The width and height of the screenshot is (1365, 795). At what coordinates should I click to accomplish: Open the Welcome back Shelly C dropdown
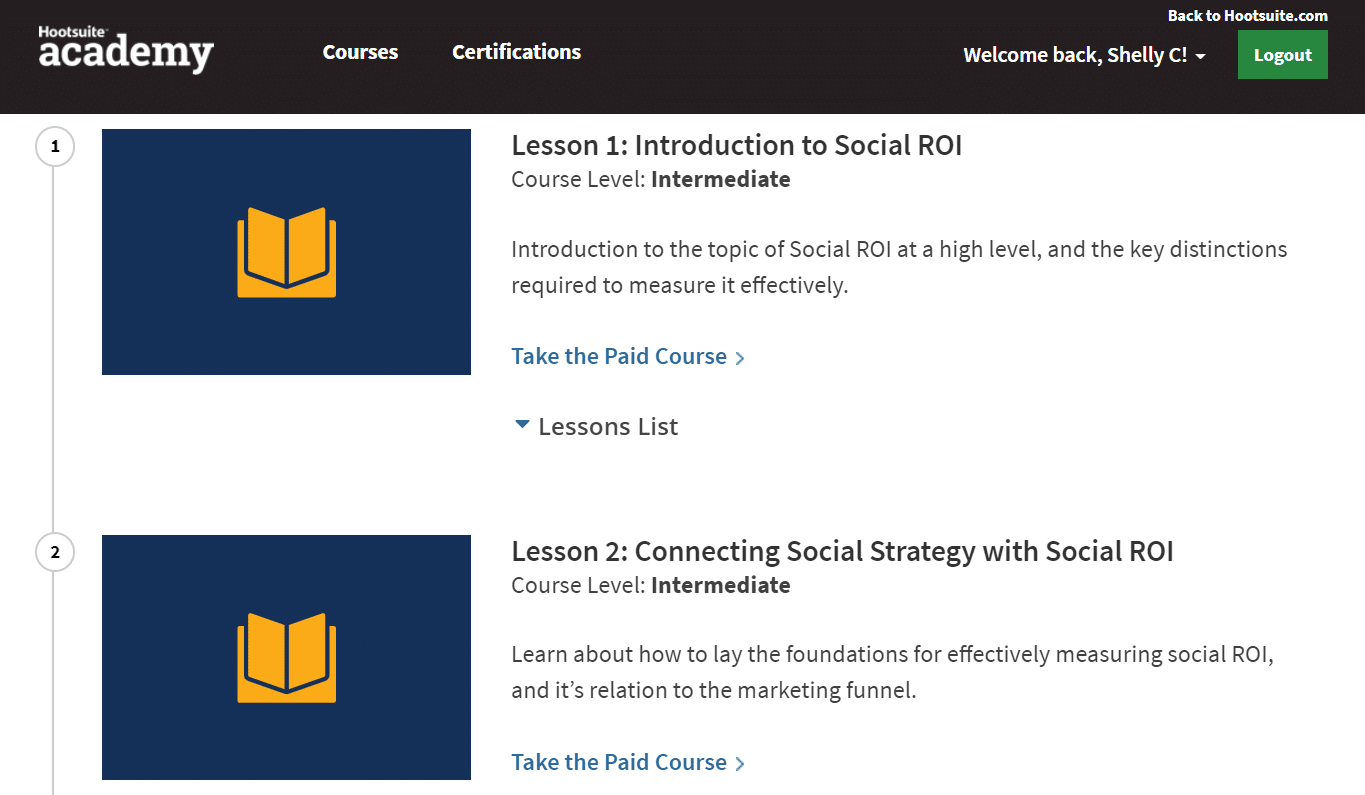[x=1075, y=55]
